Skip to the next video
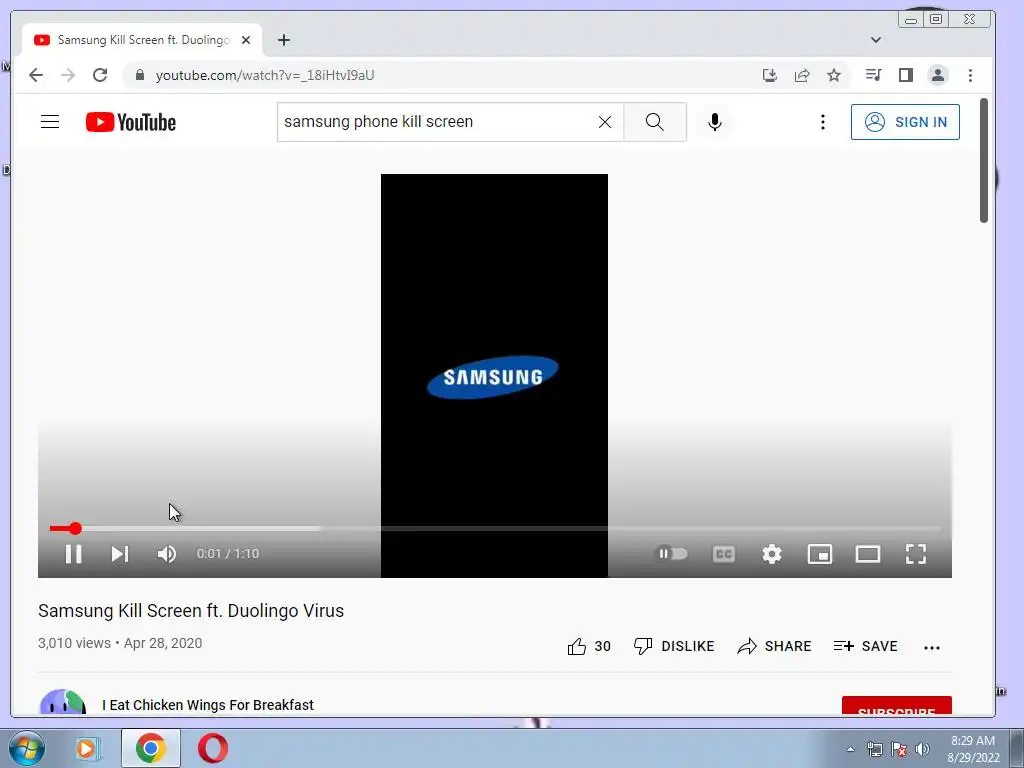The height and width of the screenshot is (768, 1024). click(120, 554)
